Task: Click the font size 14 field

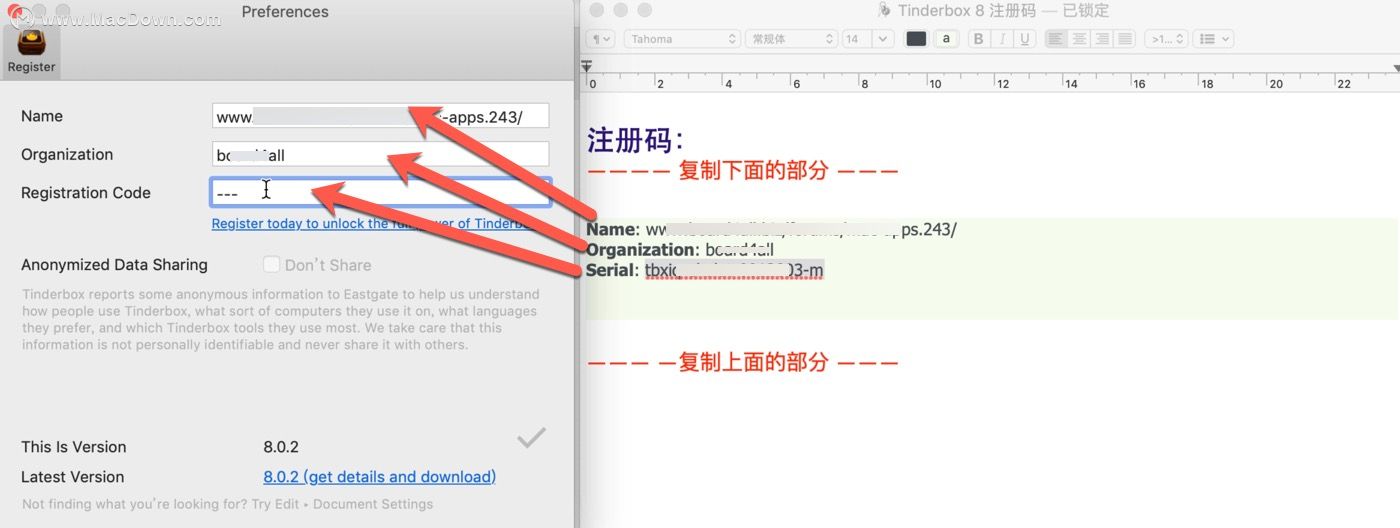Action: pos(856,39)
